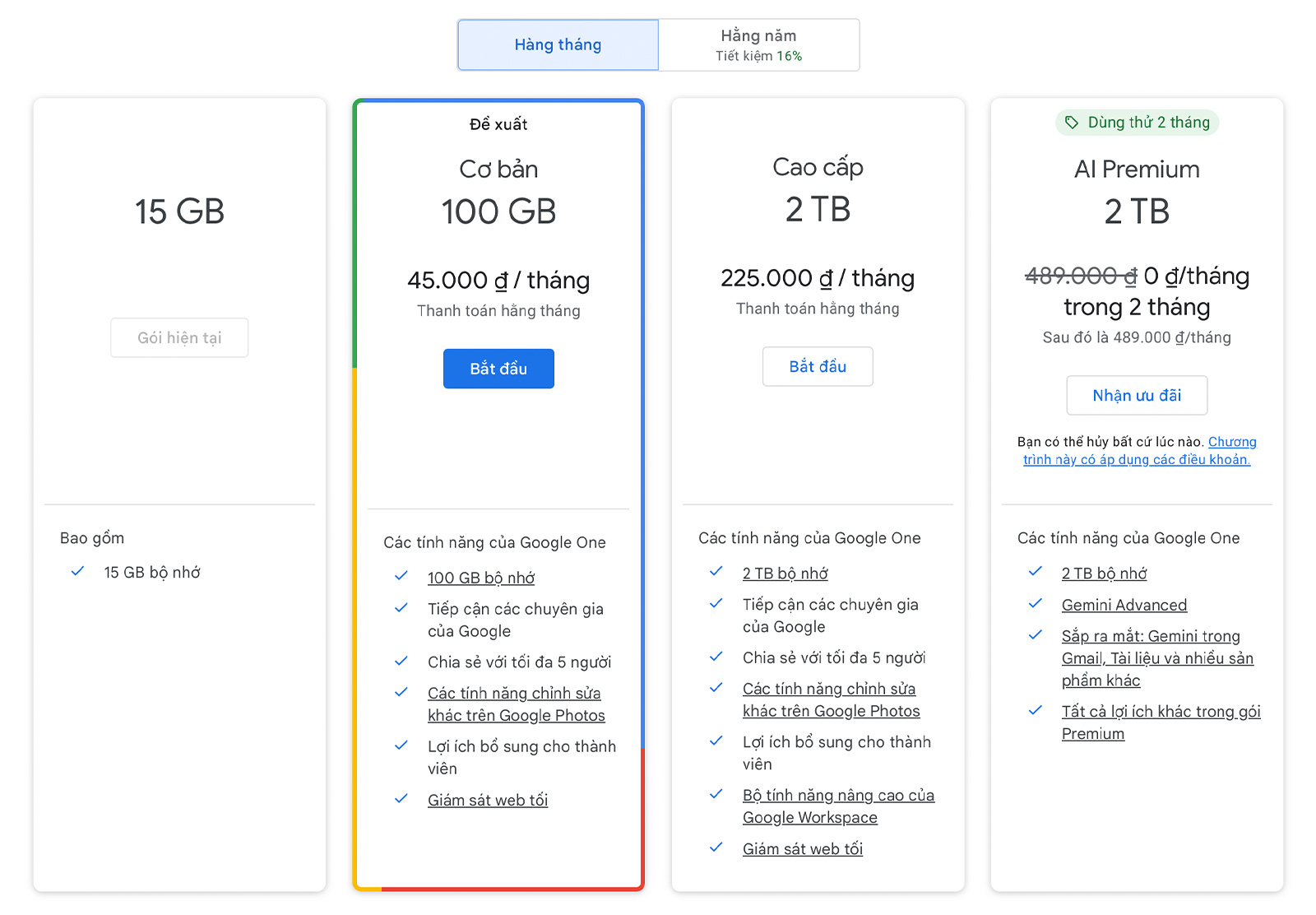
Task: Open 2 TB bộ nhớ link in AI Premium
Action: pyautogui.click(x=1104, y=574)
